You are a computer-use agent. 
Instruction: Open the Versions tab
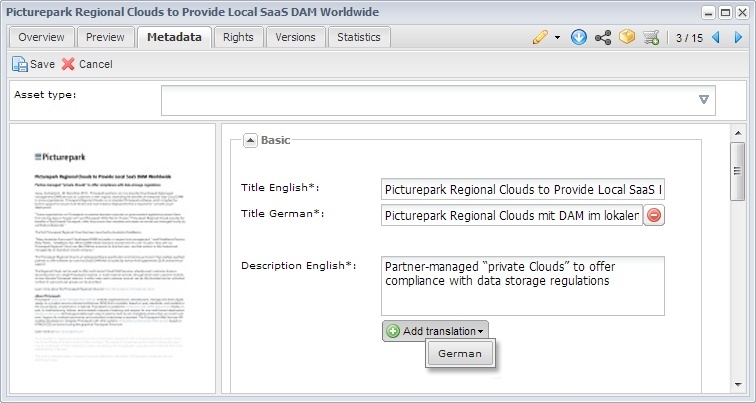295,37
